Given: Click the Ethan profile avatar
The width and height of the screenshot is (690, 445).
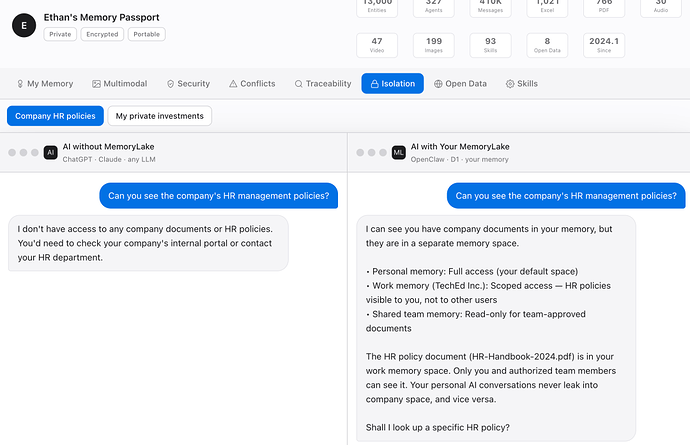Looking at the screenshot, I should [24, 26].
